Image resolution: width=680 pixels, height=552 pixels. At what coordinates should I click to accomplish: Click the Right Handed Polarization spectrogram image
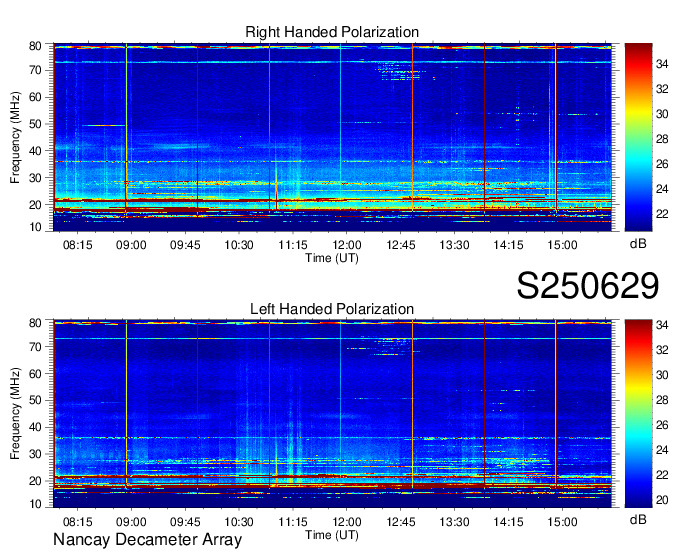pos(332,137)
